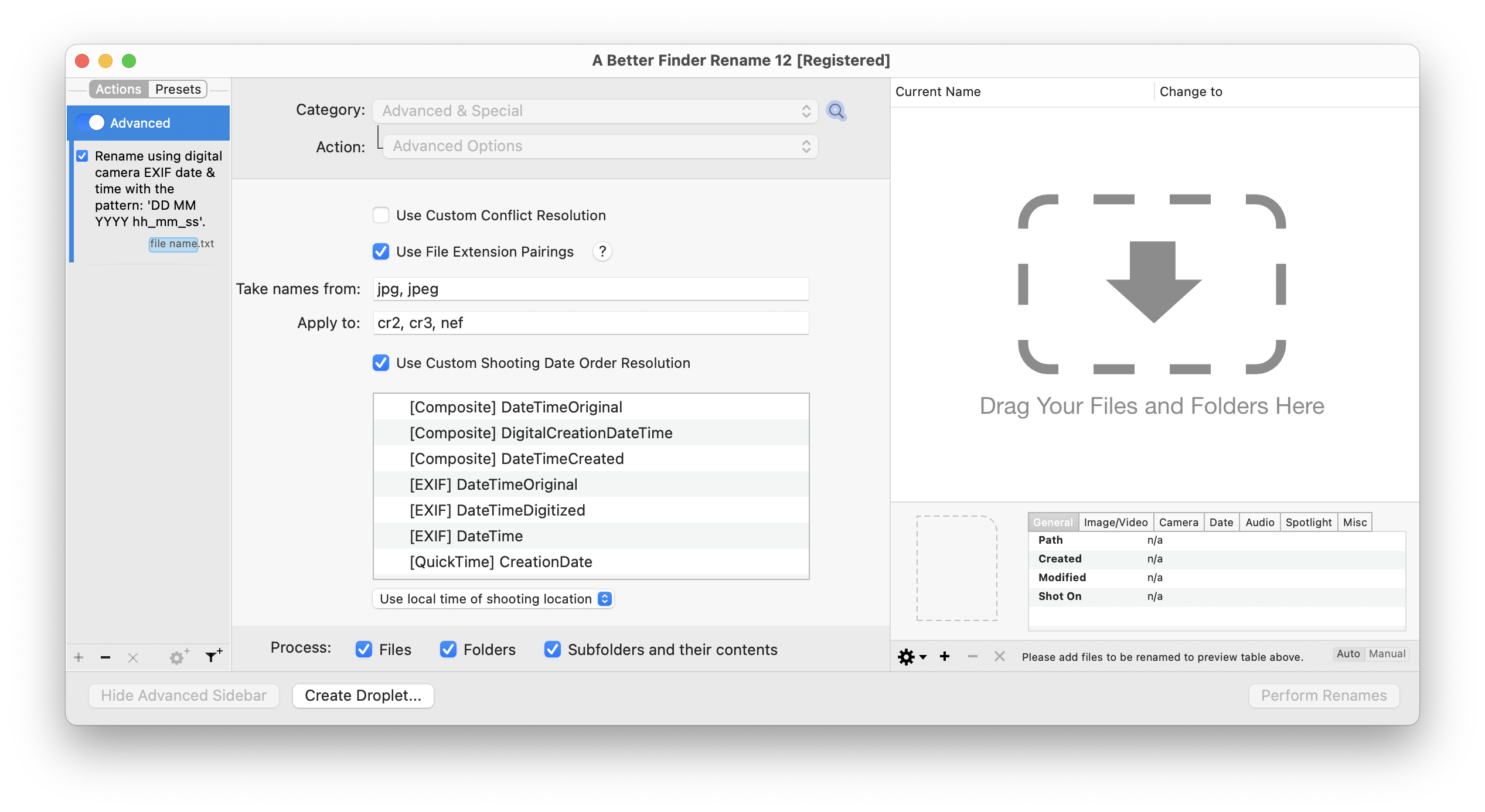Disable Use File Extension Pairings

tap(381, 251)
